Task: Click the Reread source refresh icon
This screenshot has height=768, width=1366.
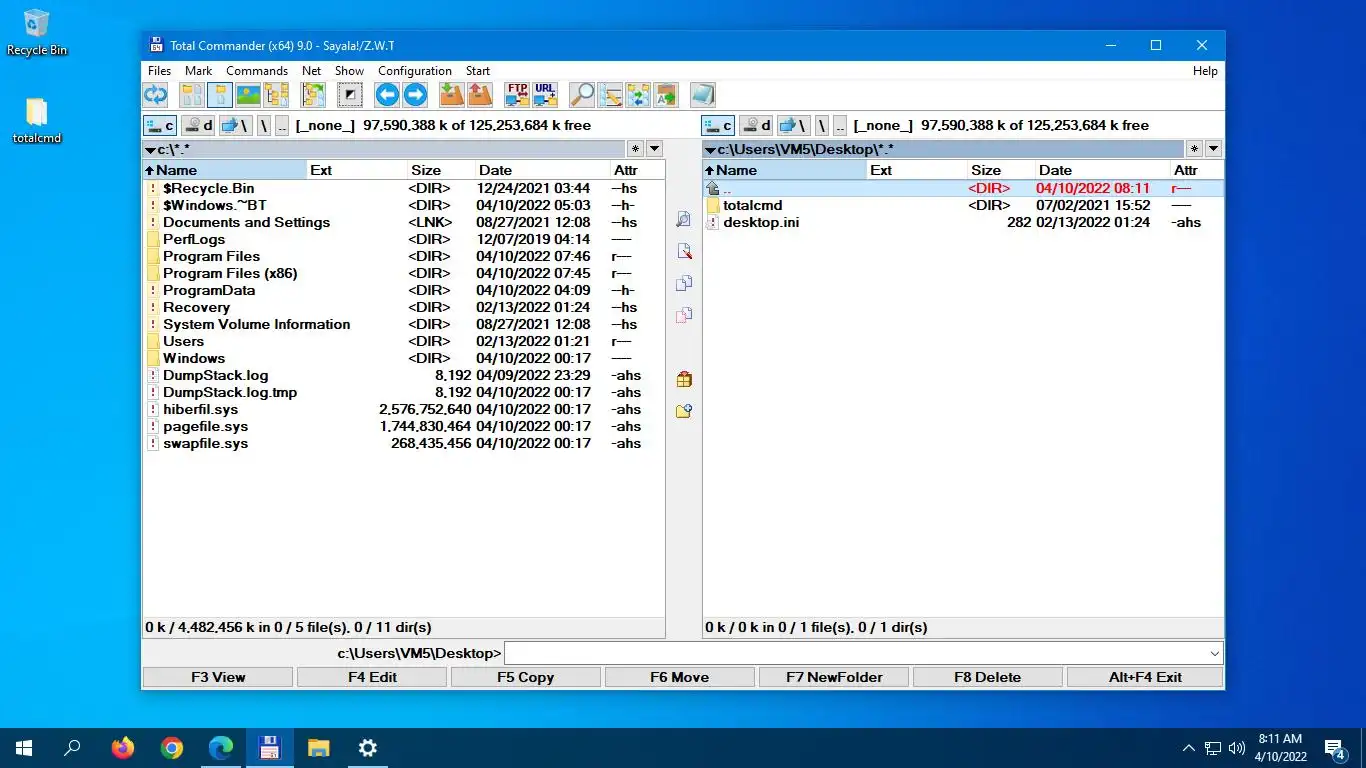Action: 156,95
